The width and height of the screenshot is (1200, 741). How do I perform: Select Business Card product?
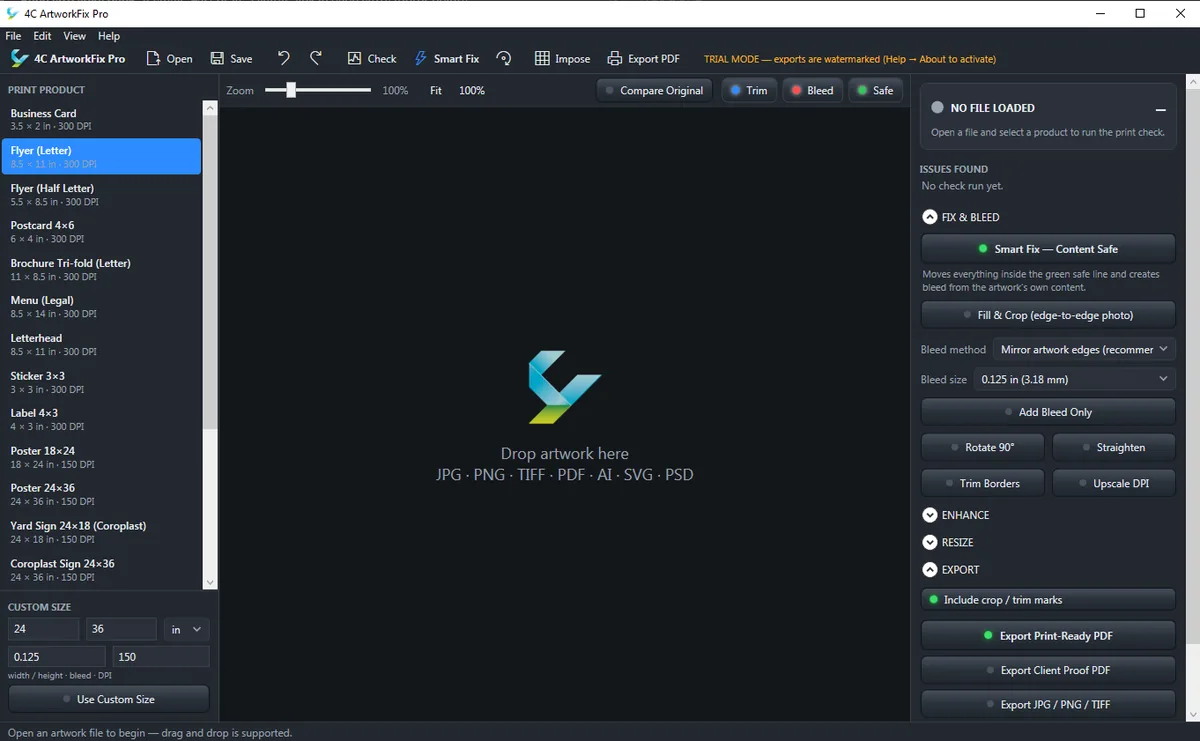tap(101, 119)
